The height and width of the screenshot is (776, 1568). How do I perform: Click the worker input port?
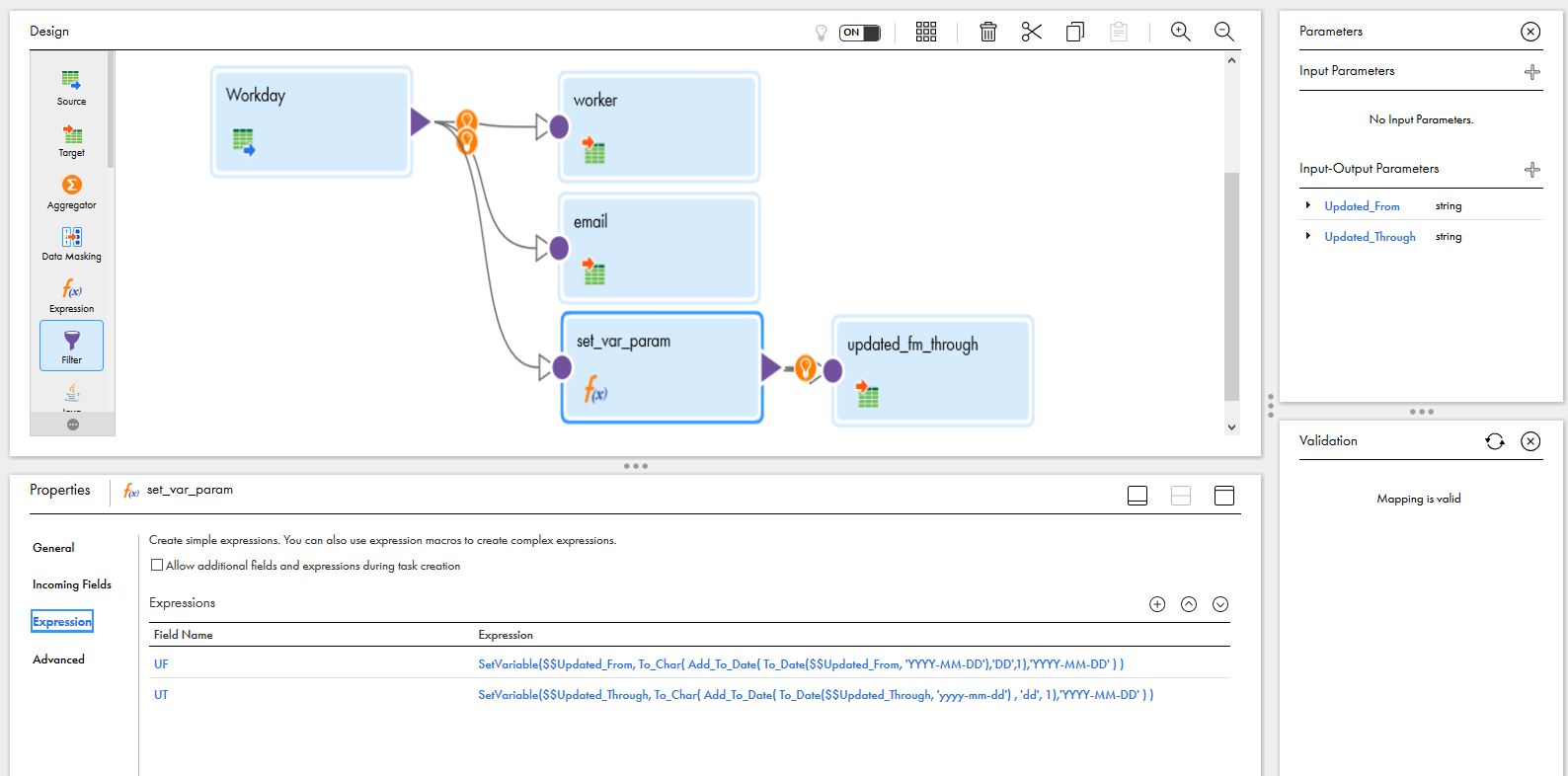(559, 127)
